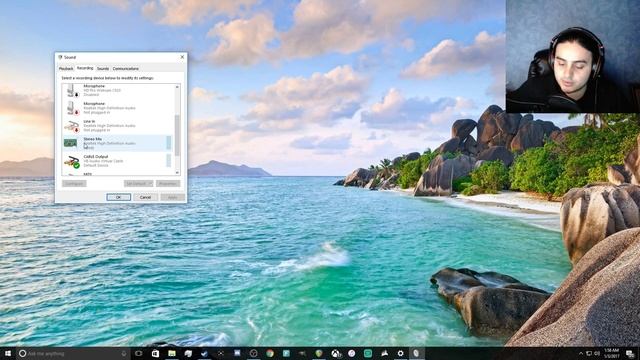Click the device list scrollbar thumb
The height and width of the screenshot is (360, 640).
click(x=177, y=135)
